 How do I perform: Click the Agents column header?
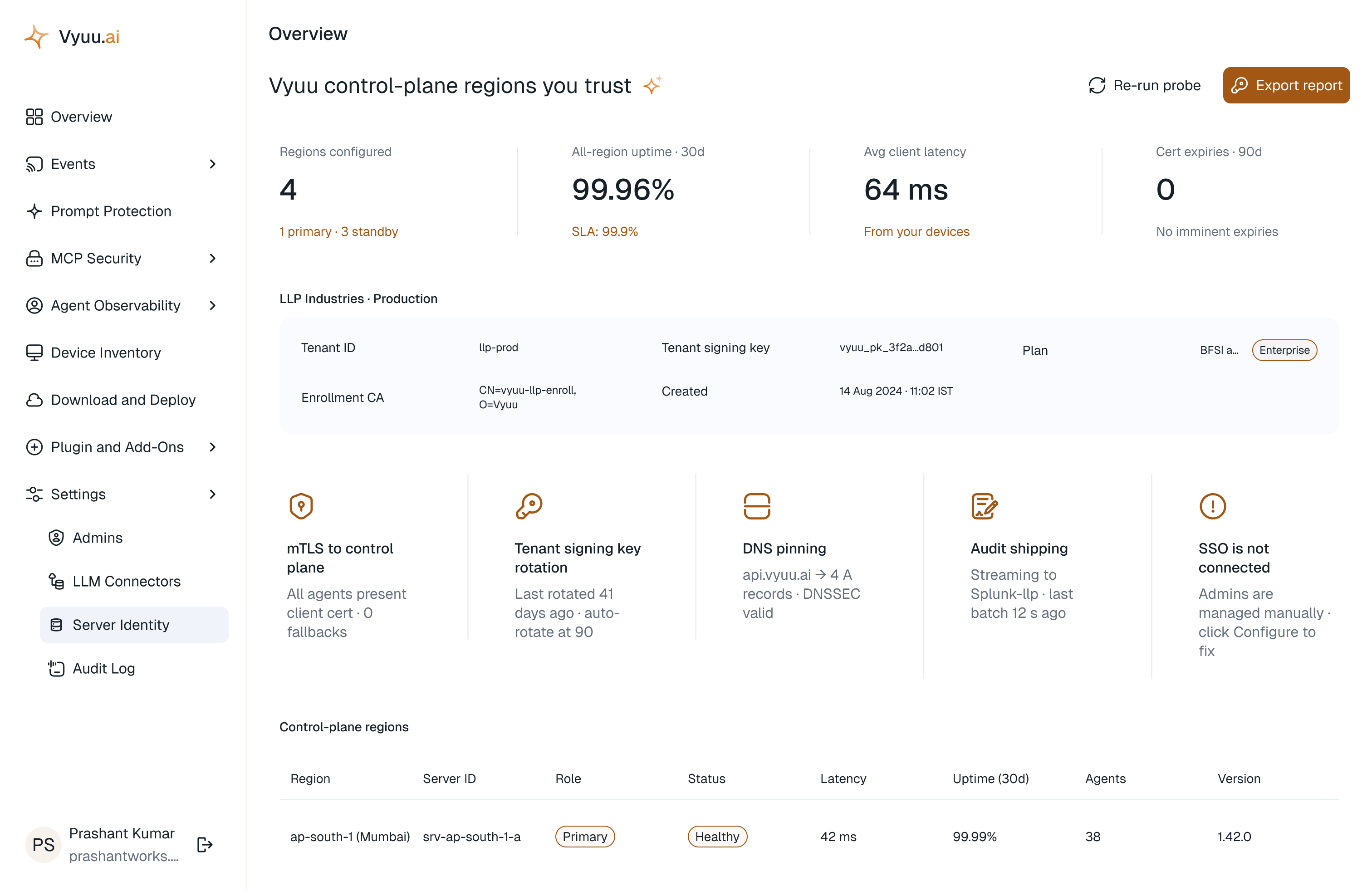(1105, 779)
